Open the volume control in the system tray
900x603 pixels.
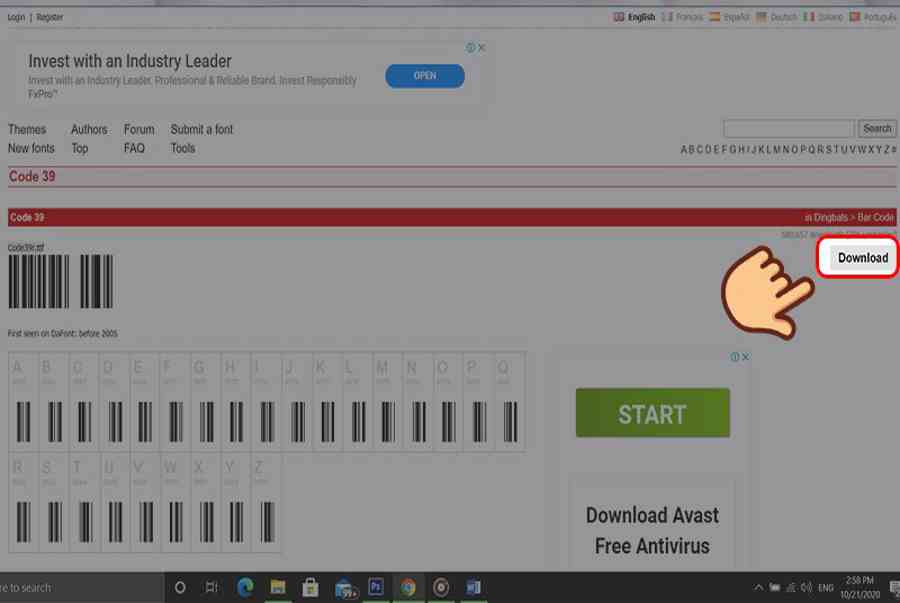pos(806,588)
